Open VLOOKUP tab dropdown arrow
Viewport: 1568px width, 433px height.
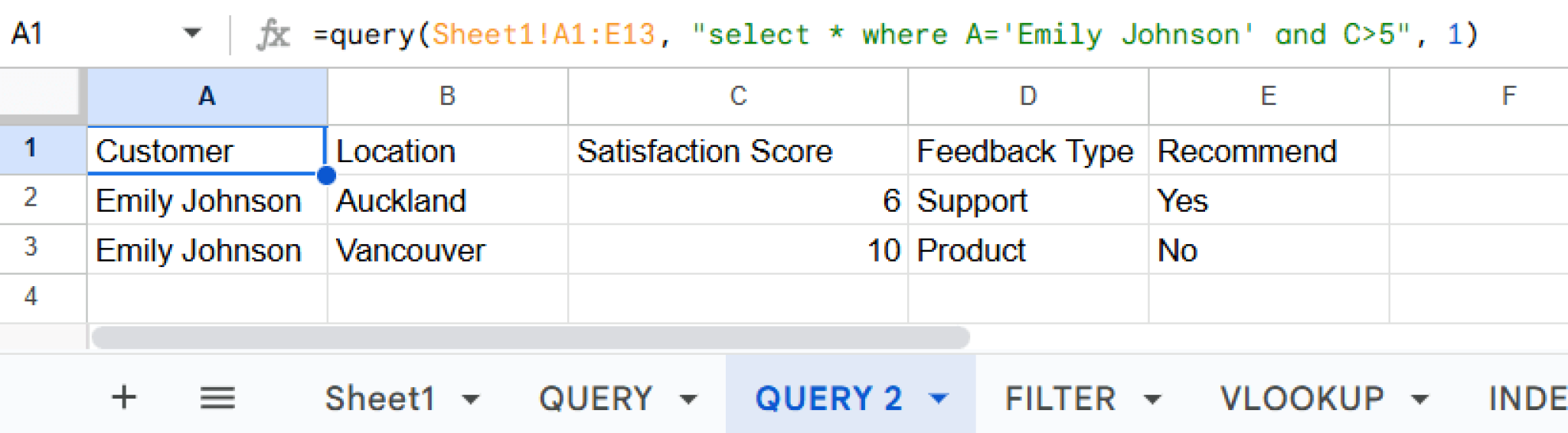(x=1420, y=399)
